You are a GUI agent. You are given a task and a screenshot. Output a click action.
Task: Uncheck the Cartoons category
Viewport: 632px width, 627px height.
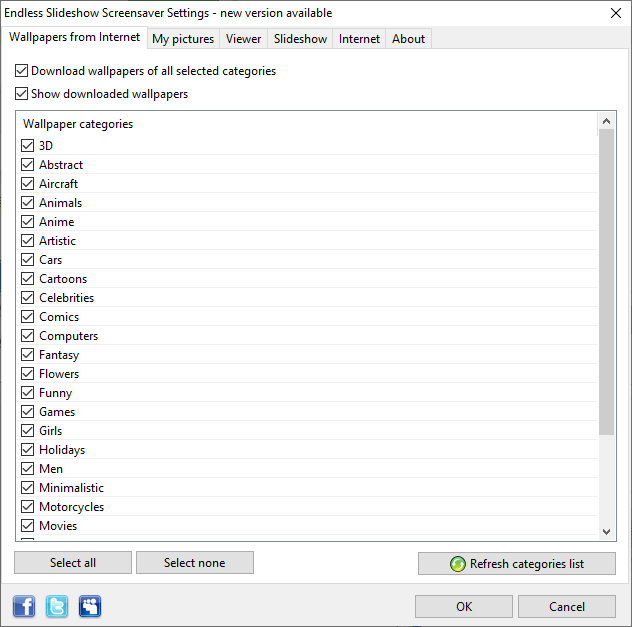[27, 278]
